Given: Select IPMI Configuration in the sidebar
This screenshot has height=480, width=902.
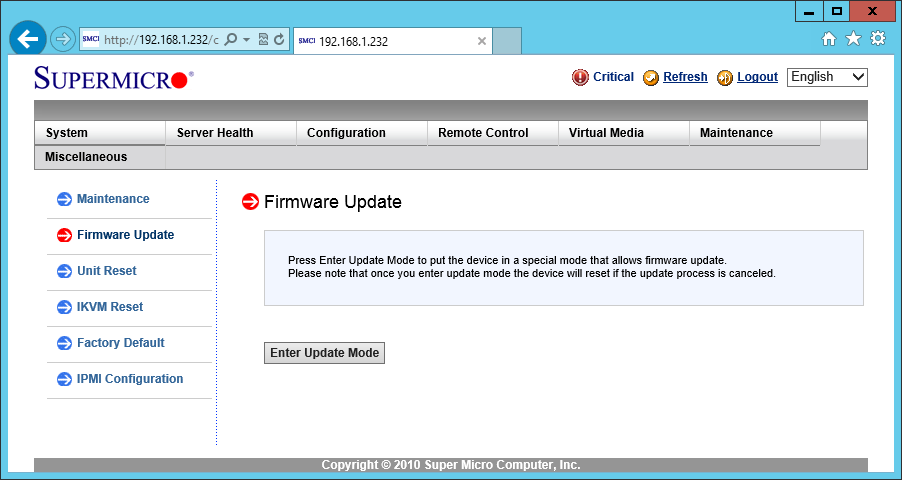Looking at the screenshot, I should (x=130, y=379).
